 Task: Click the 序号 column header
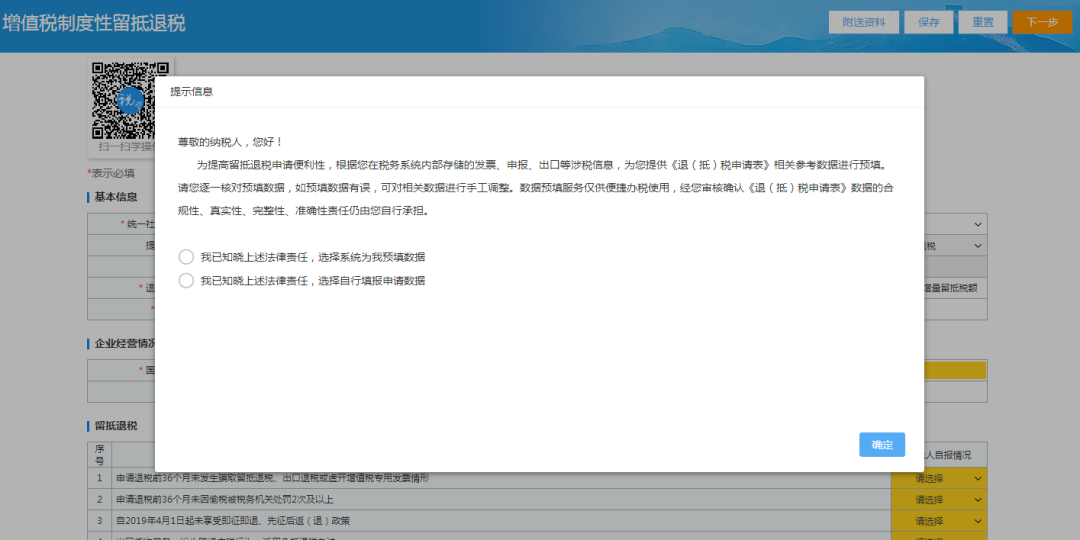pos(99,455)
